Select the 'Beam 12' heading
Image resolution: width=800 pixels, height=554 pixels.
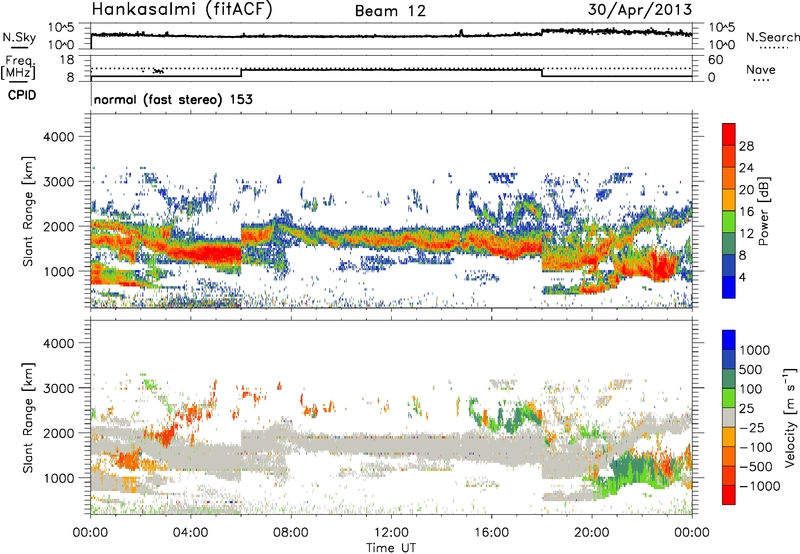(x=390, y=11)
